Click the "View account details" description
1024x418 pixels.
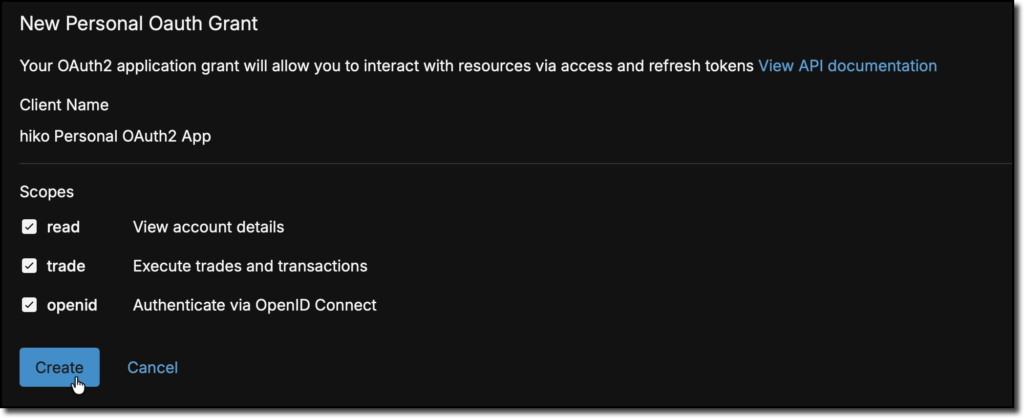tap(208, 227)
